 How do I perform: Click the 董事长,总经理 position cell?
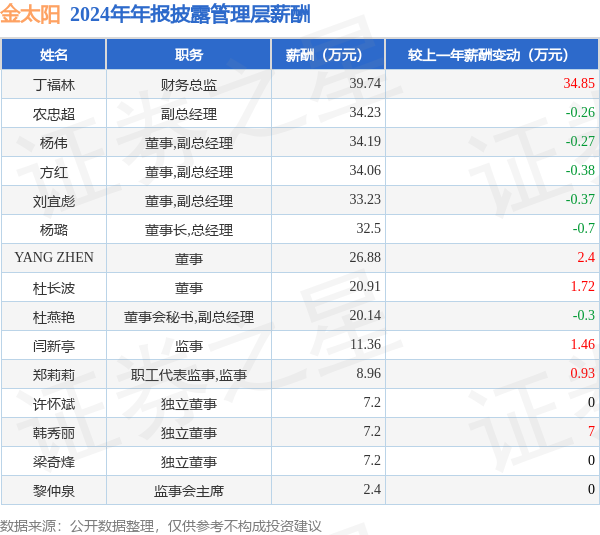(189, 230)
